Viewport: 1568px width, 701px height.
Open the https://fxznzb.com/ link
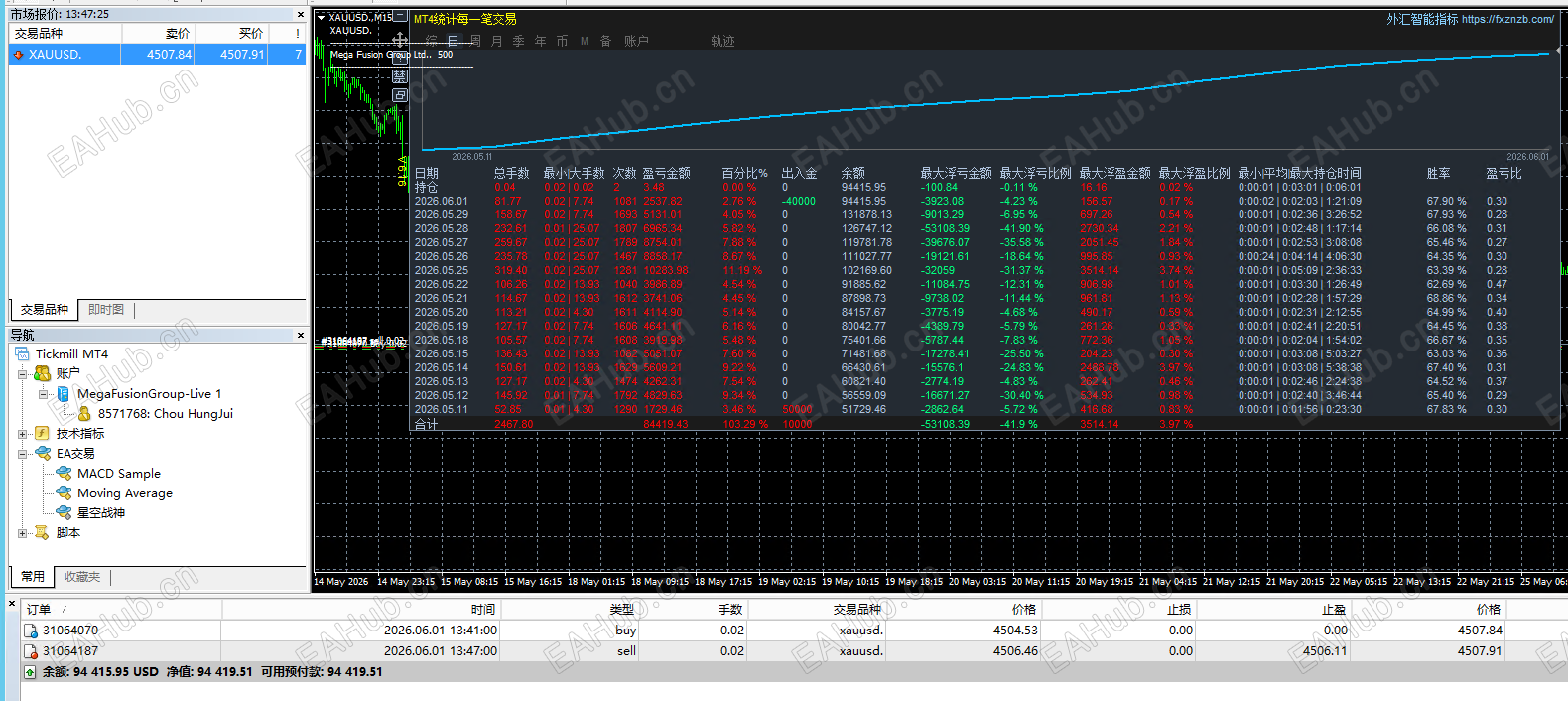pyautogui.click(x=1507, y=19)
